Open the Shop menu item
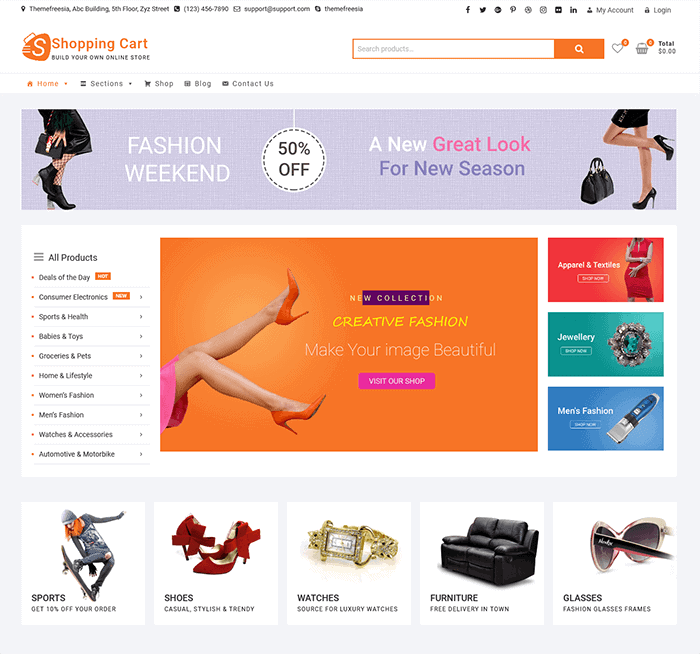The height and width of the screenshot is (654, 700). click(x=159, y=83)
